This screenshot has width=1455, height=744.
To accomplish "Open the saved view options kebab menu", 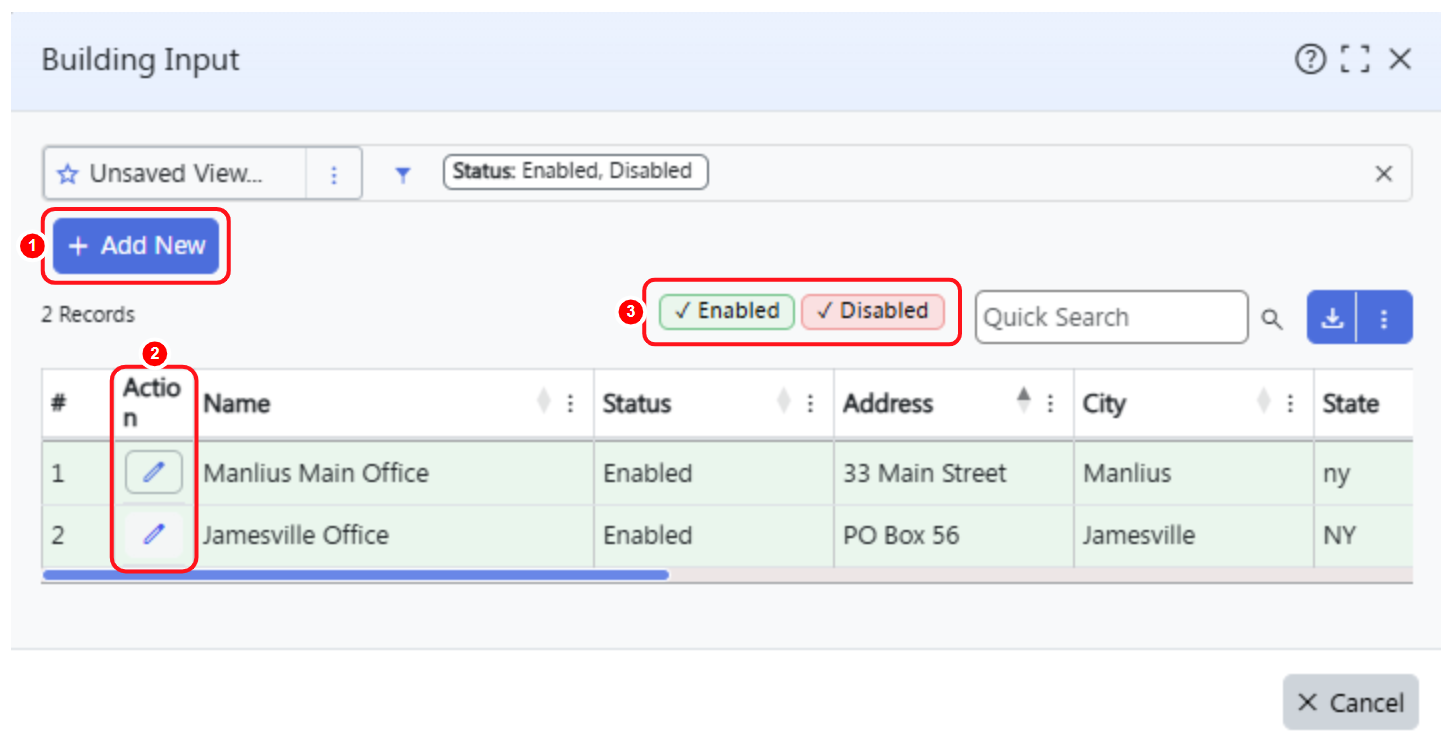I will coord(334,175).
